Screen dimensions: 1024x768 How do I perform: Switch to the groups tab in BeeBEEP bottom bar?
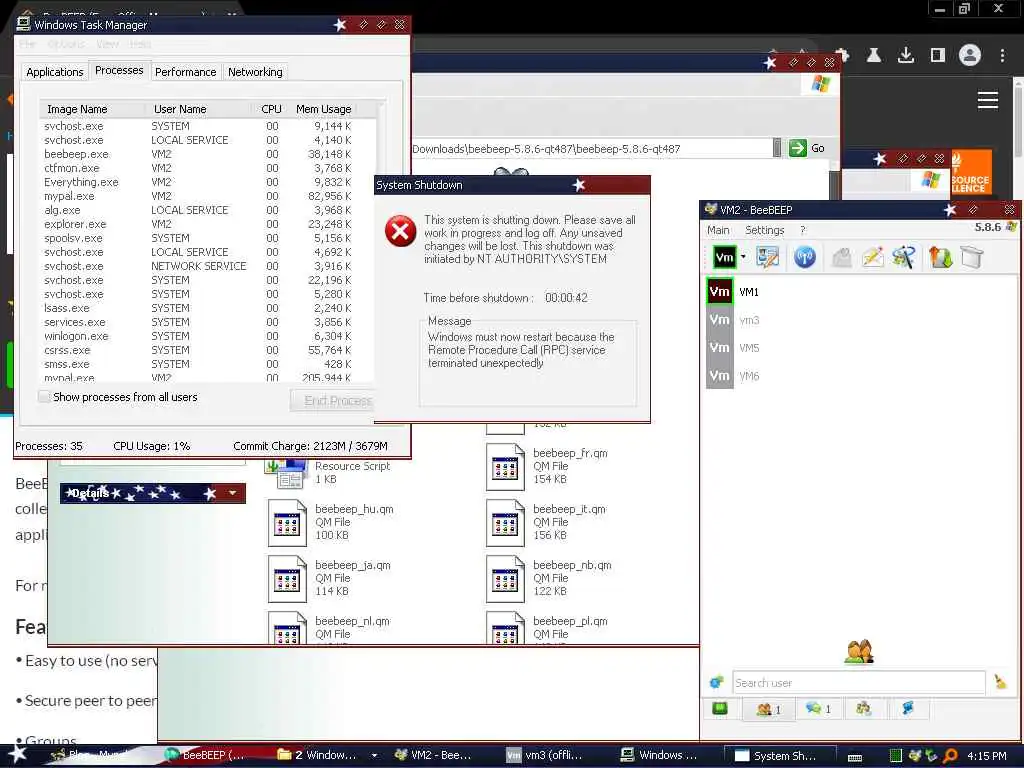[x=863, y=709]
